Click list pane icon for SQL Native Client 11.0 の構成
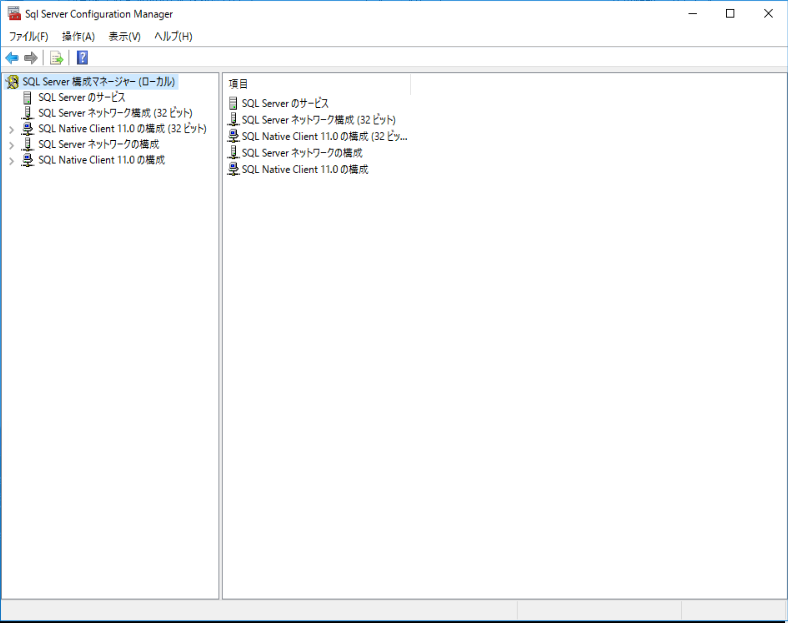 233,169
